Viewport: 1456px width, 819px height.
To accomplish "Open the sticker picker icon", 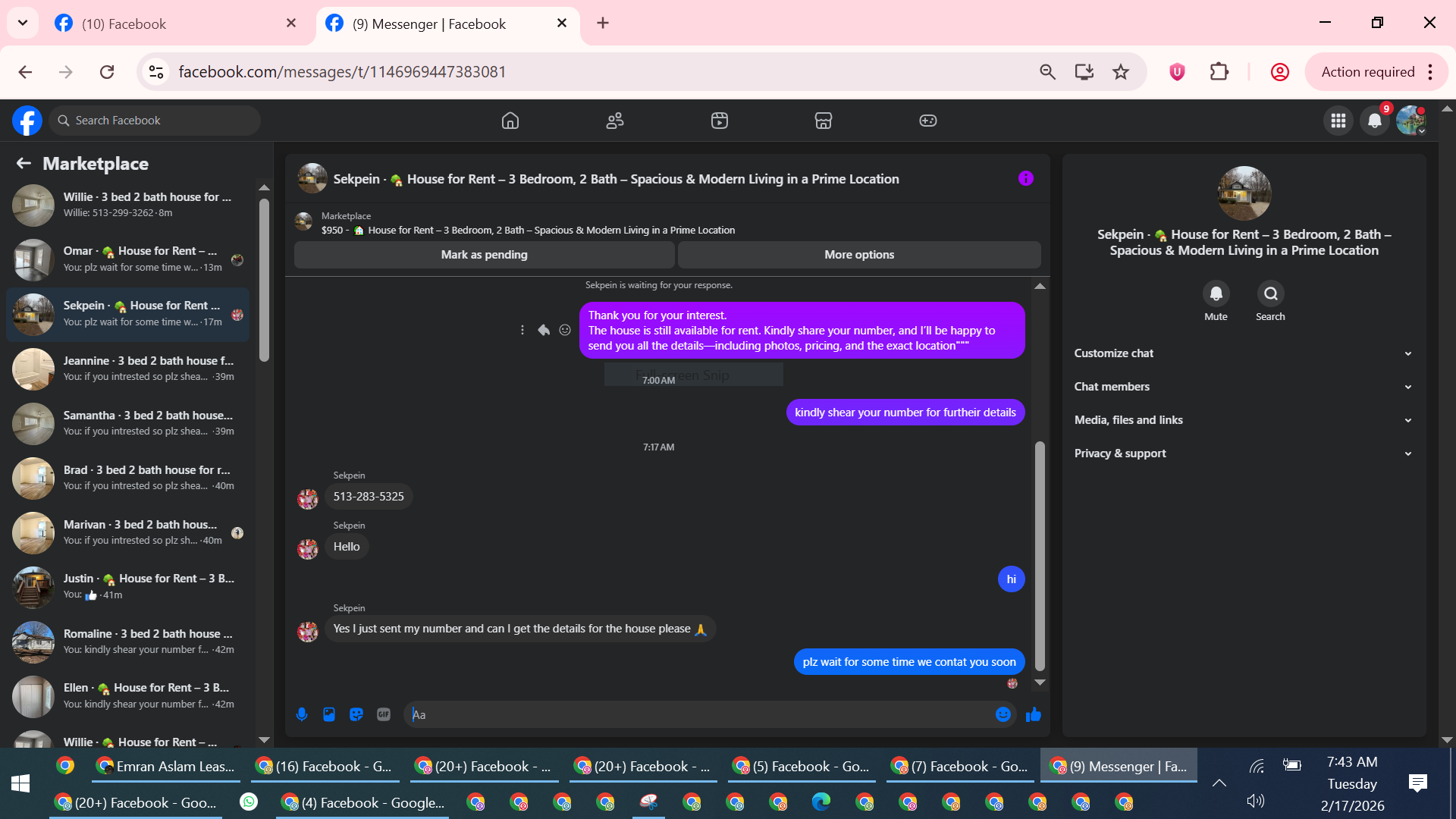I will click(x=356, y=714).
